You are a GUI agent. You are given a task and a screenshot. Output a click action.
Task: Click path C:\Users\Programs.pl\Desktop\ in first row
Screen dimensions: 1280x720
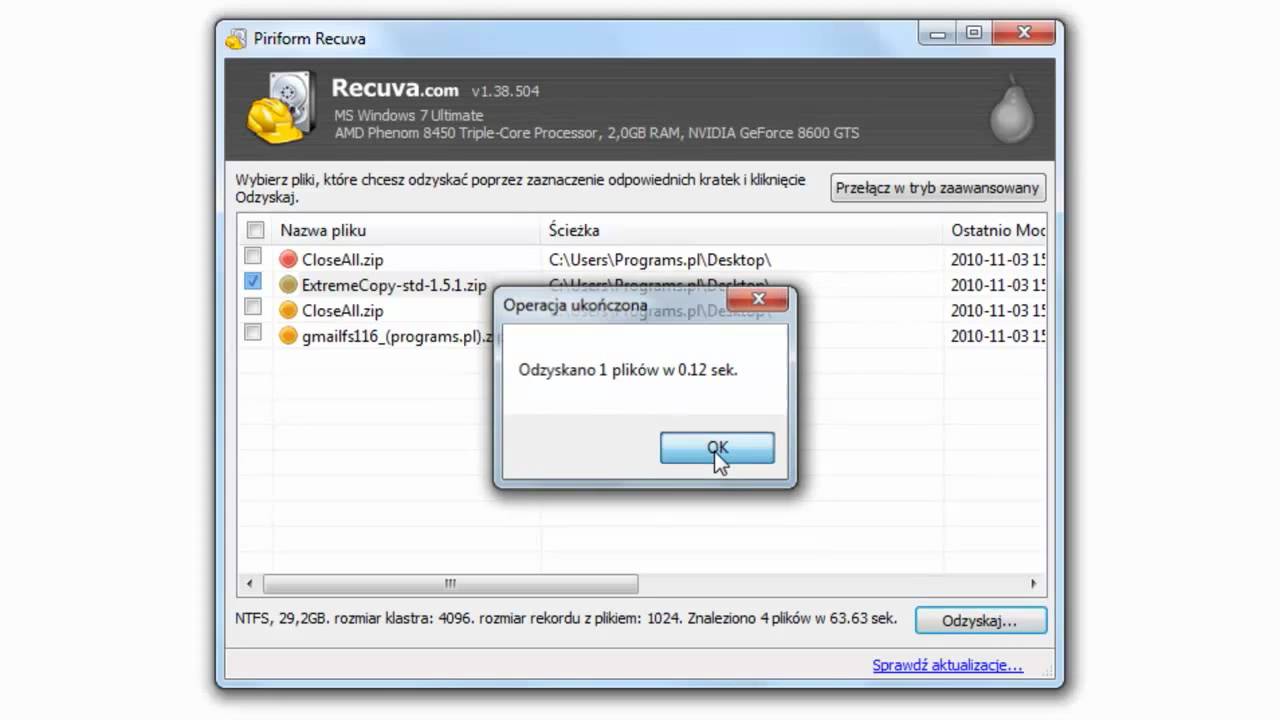point(660,259)
